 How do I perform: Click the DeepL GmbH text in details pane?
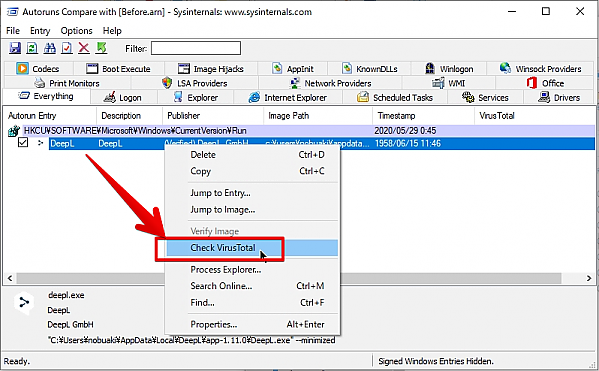click(70, 324)
